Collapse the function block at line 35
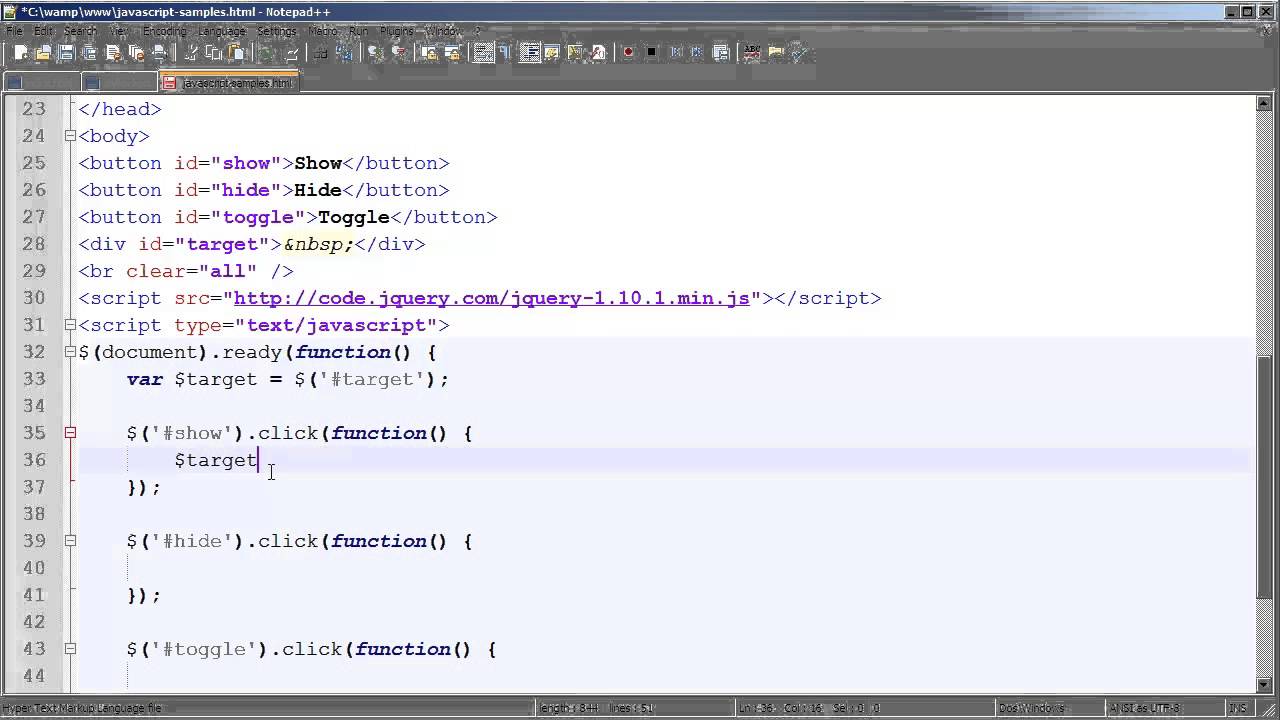 click(70, 433)
